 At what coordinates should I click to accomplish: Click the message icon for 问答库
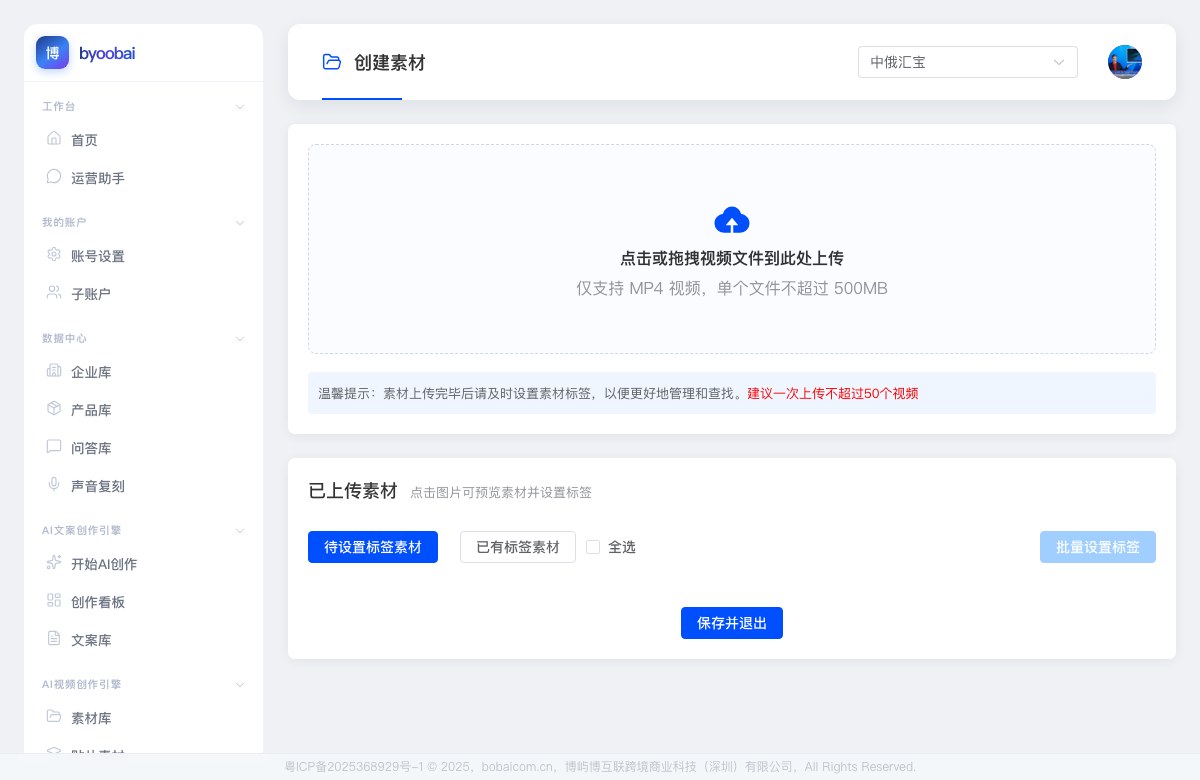click(54, 446)
